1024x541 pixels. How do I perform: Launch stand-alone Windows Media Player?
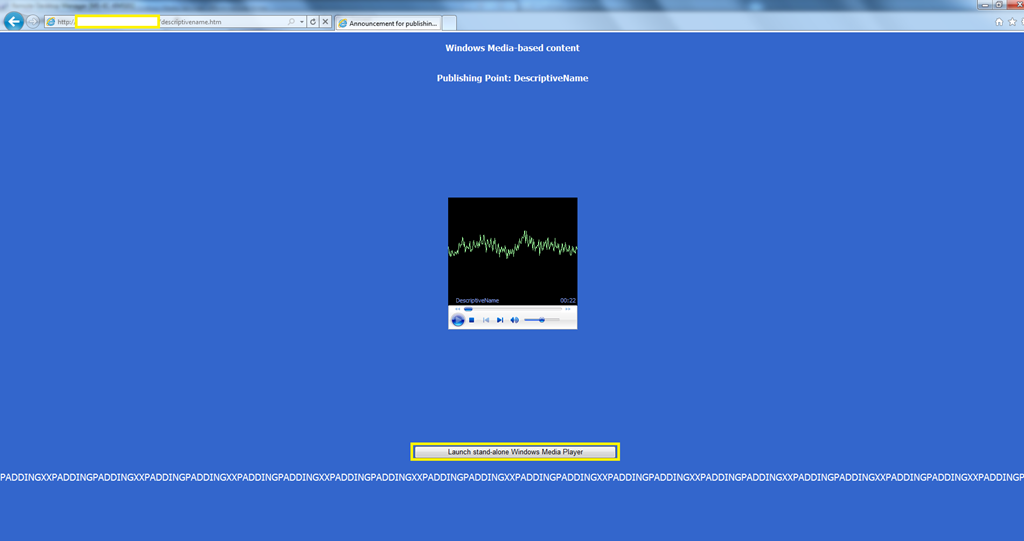515,452
